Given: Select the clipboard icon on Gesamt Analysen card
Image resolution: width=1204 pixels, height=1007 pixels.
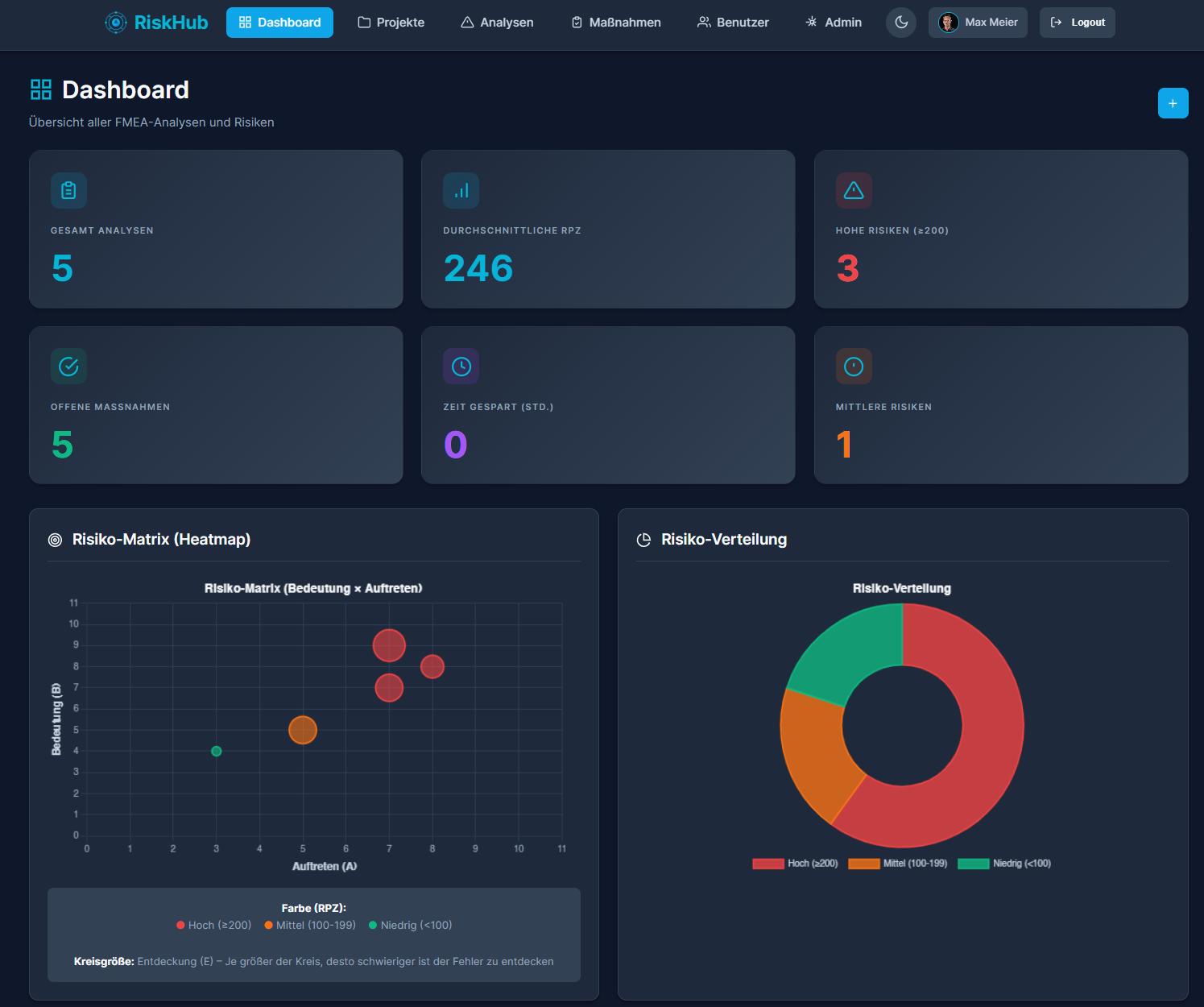Looking at the screenshot, I should pyautogui.click(x=68, y=190).
